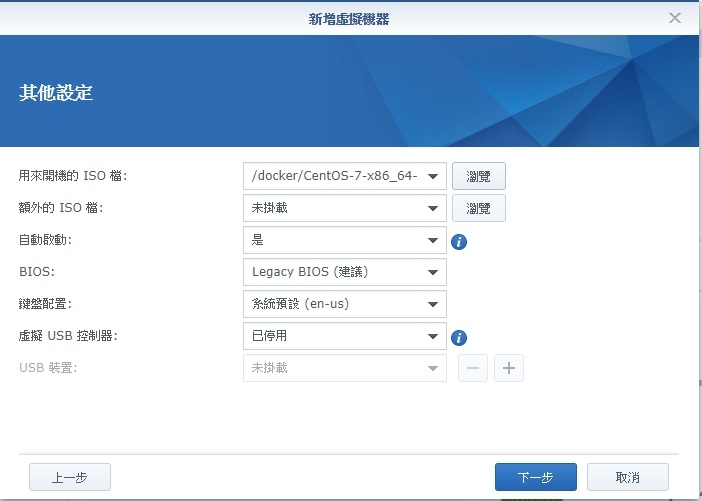Click 瀏覽 next to the additional ISO file
This screenshot has height=501, width=702.
coord(479,208)
